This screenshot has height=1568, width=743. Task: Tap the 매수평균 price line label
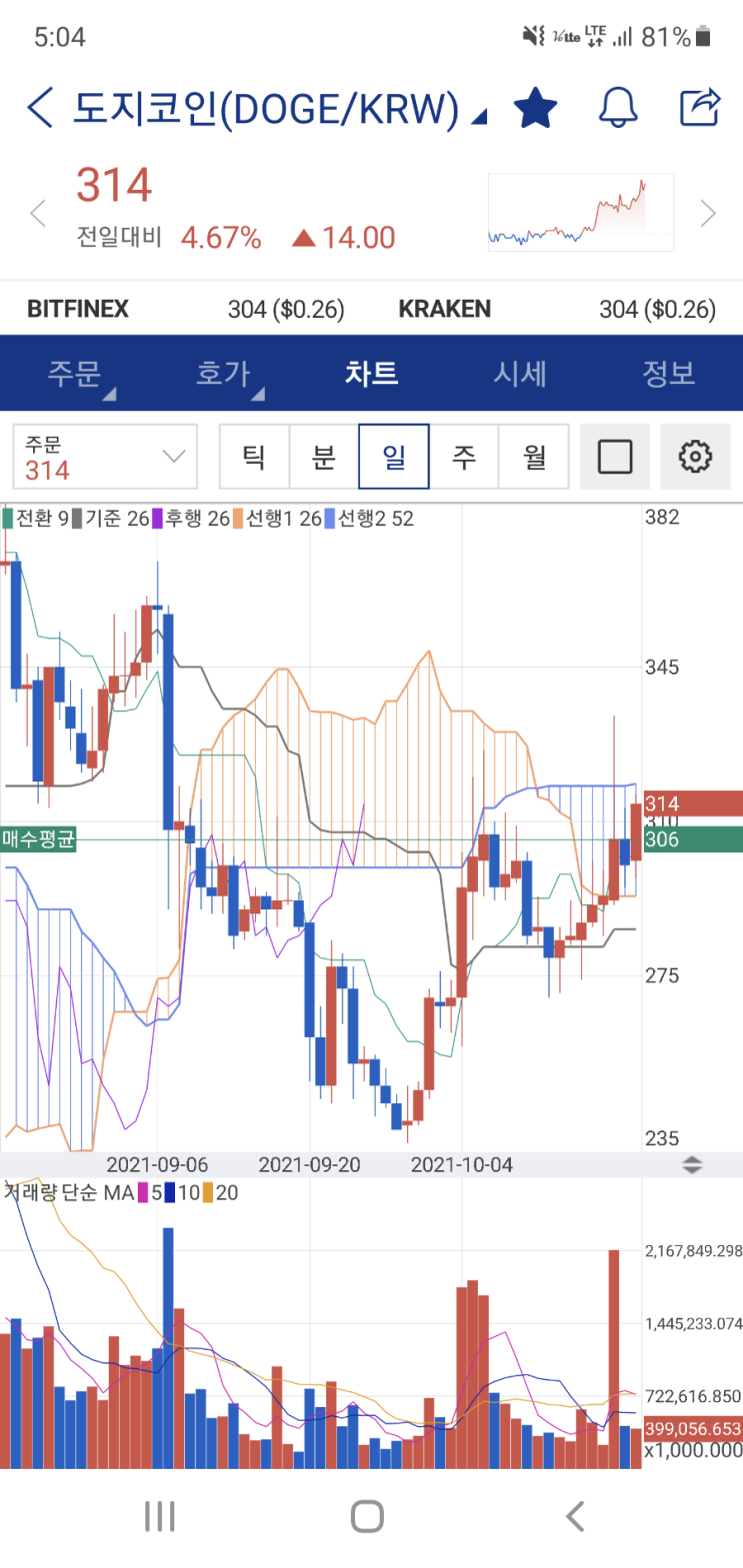click(x=38, y=839)
